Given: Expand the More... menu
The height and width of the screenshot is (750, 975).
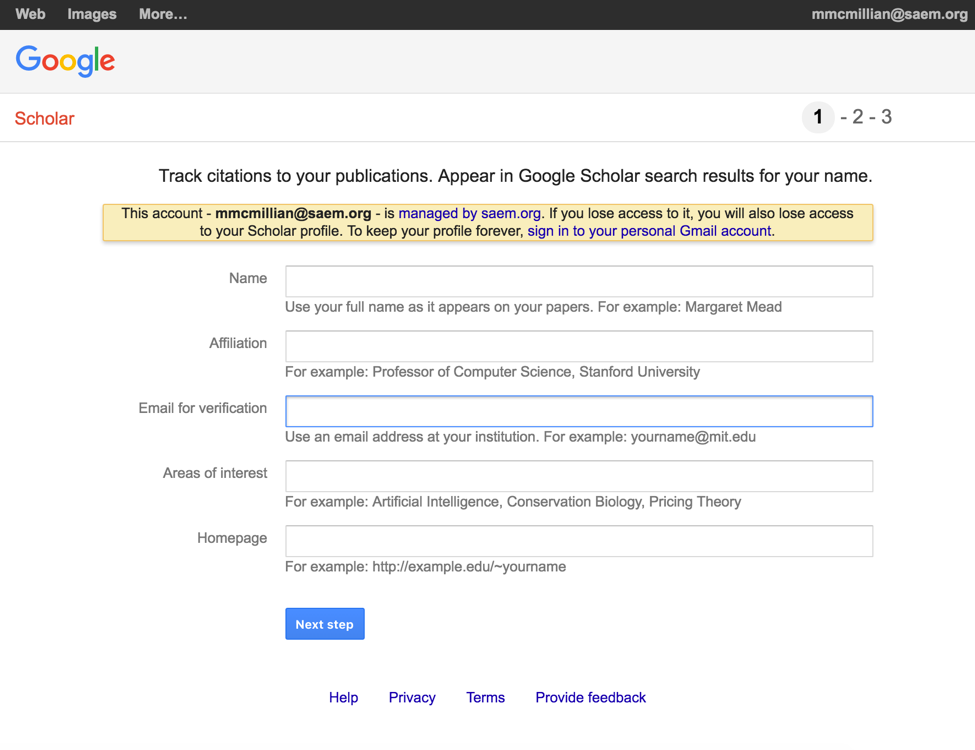Looking at the screenshot, I should [x=163, y=14].
